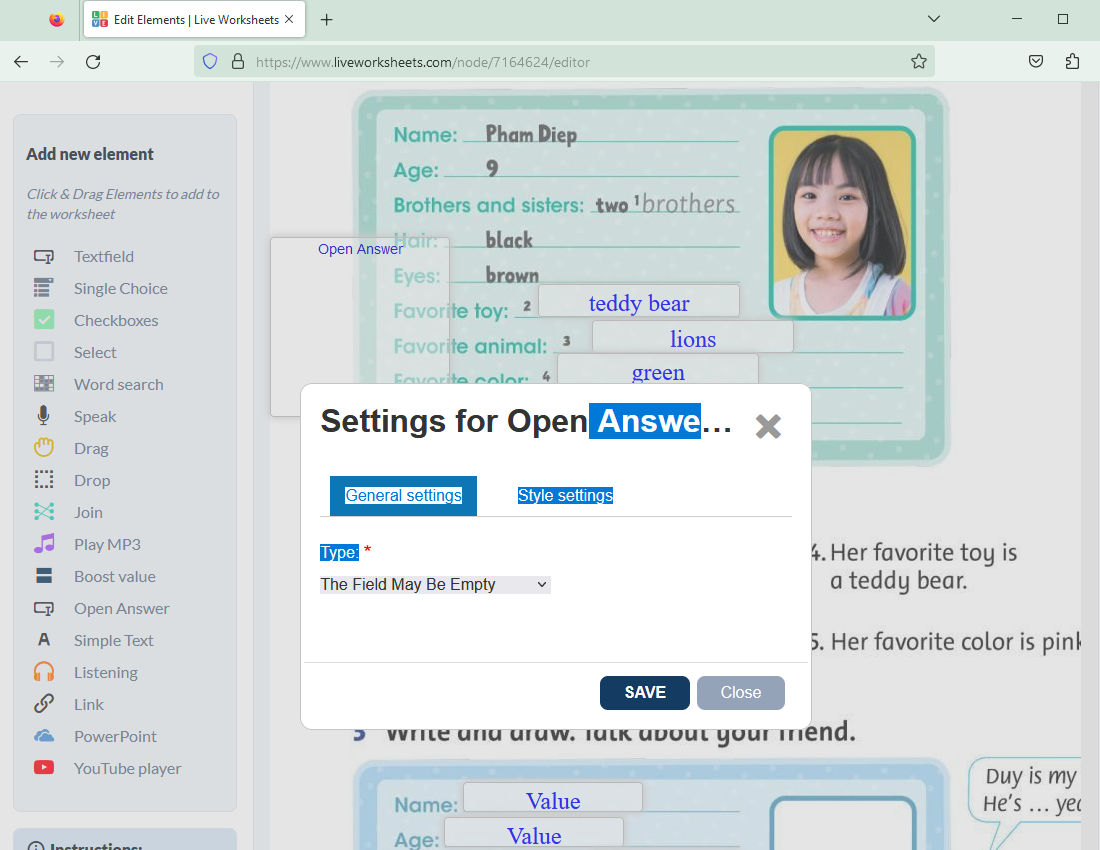This screenshot has width=1100, height=850.
Task: Pick the Word search grid icon
Action: tap(43, 385)
